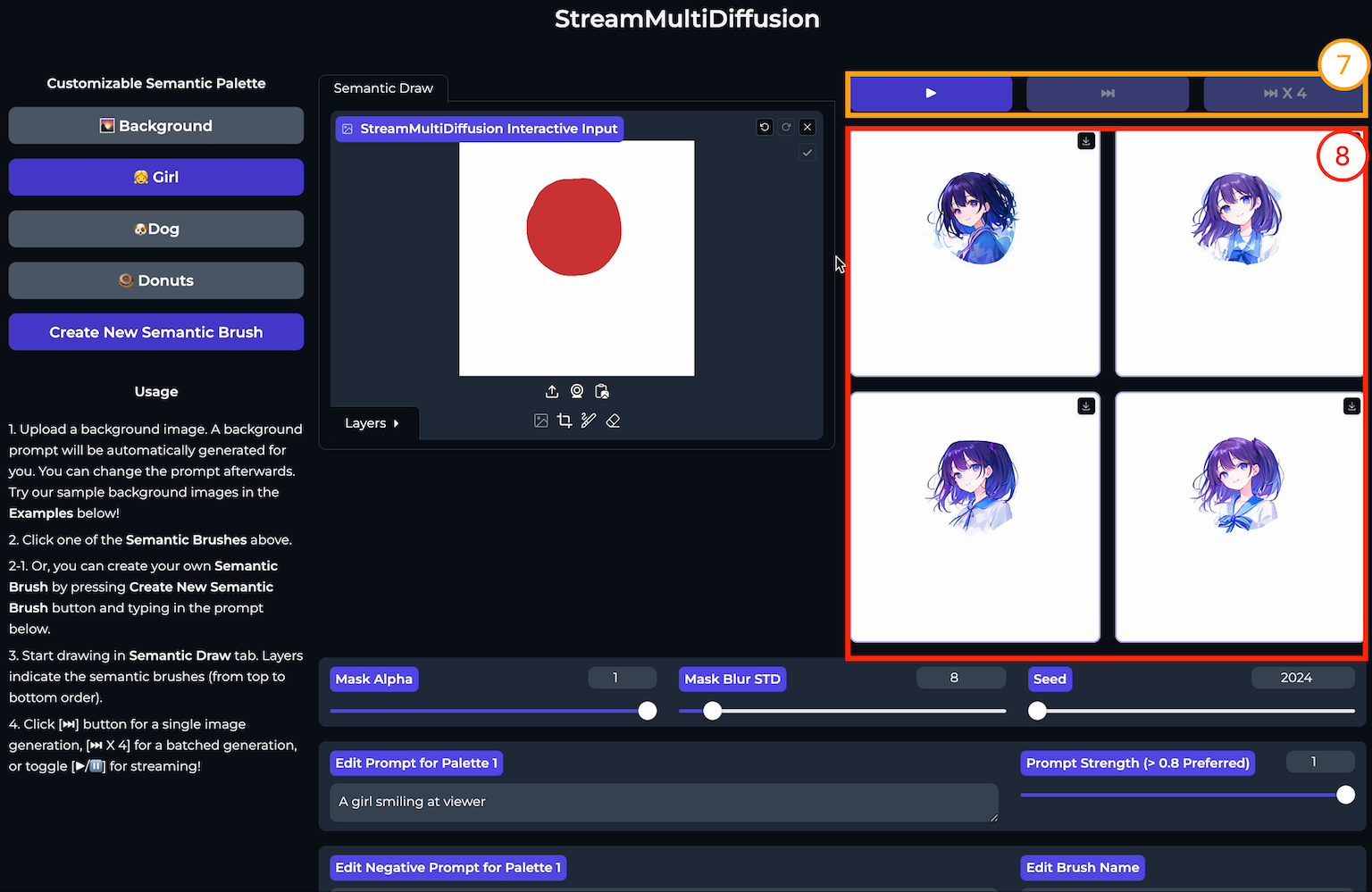Image resolution: width=1372 pixels, height=892 pixels.
Task: Open the top-left generated girl thumbnail
Action: pos(975,253)
